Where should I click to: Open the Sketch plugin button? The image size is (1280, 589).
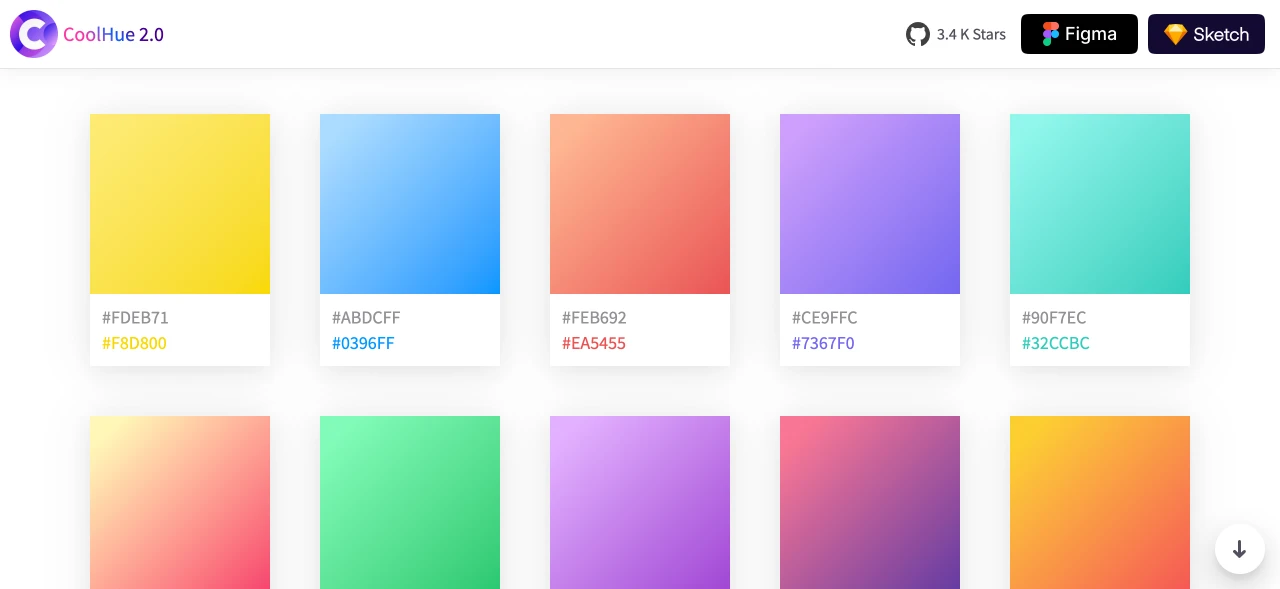[1206, 33]
